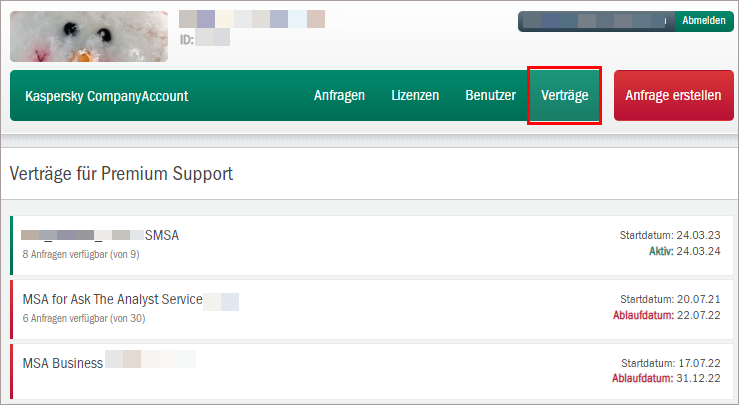The image size is (739, 405).
Task: Click '8 Anfragen verfügbar (von 9)' text
Action: point(81,255)
